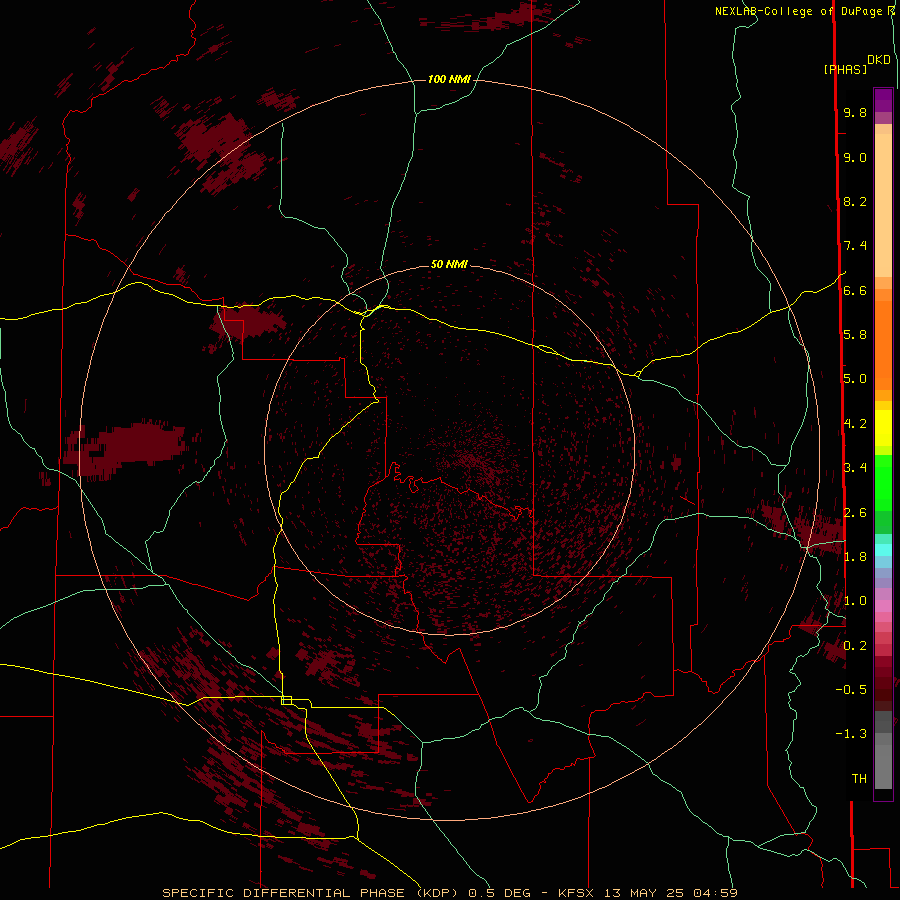Click the 4.2 scale value
This screenshot has height=900, width=900.
pos(855,424)
